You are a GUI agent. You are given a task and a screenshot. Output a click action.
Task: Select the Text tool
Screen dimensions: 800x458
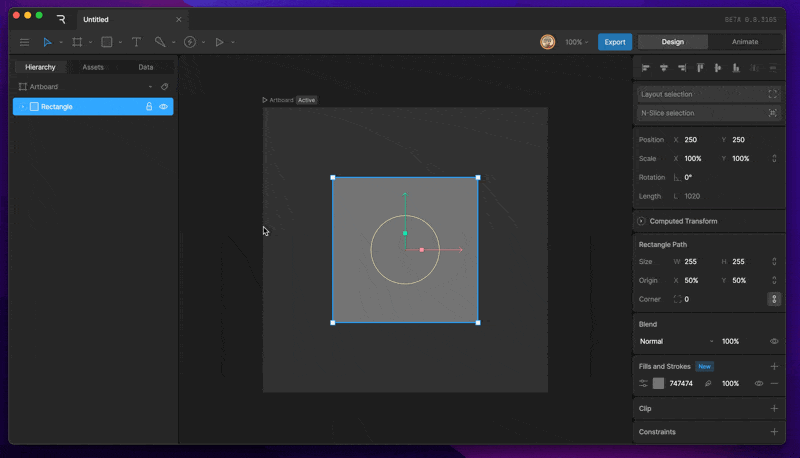coord(136,42)
